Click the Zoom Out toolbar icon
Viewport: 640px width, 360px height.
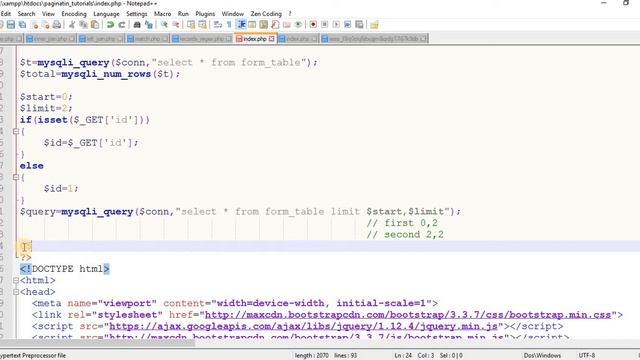tap(176, 25)
